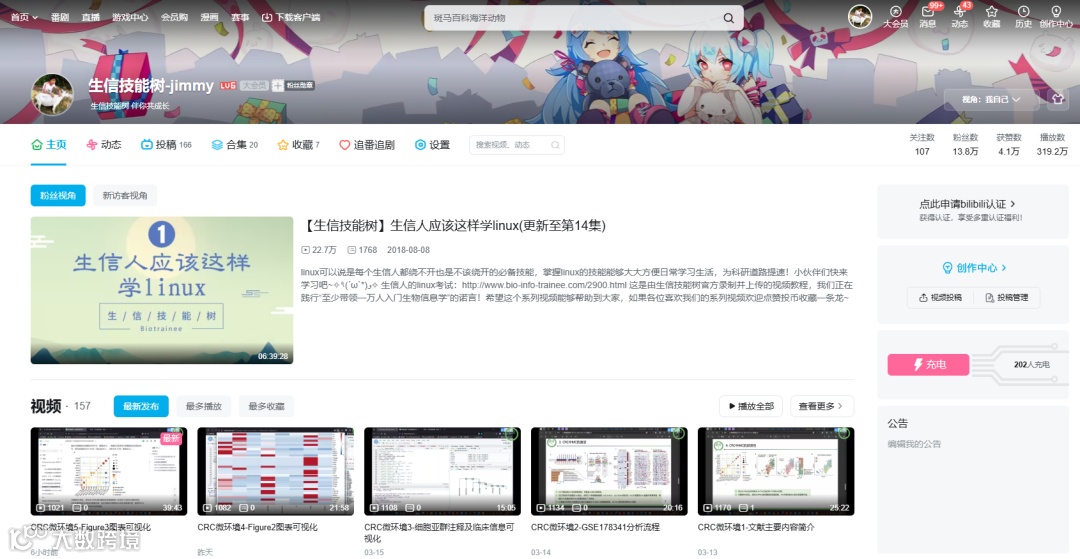Open 直播 in top navigation
The width and height of the screenshot is (1080, 559).
click(x=91, y=17)
